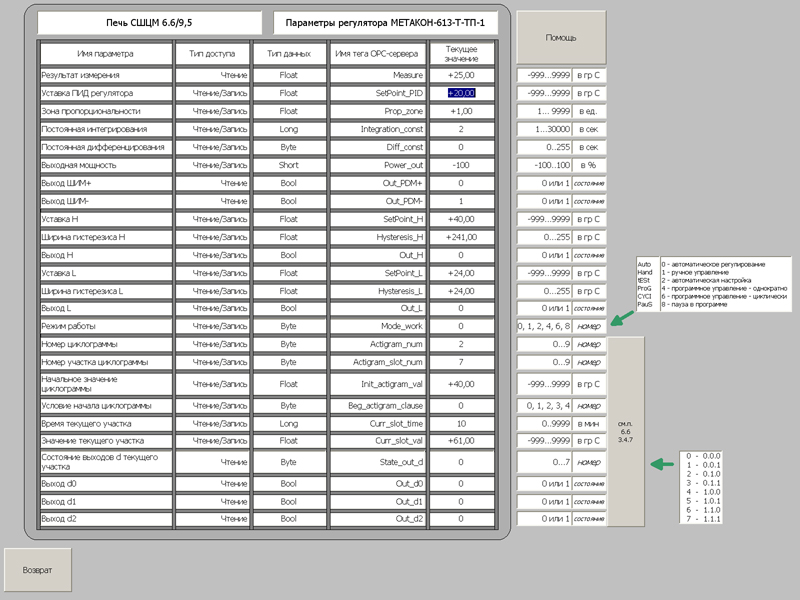Click 'Тип данных' column header
Image resolution: width=800 pixels, height=600 pixels.
tap(289, 54)
